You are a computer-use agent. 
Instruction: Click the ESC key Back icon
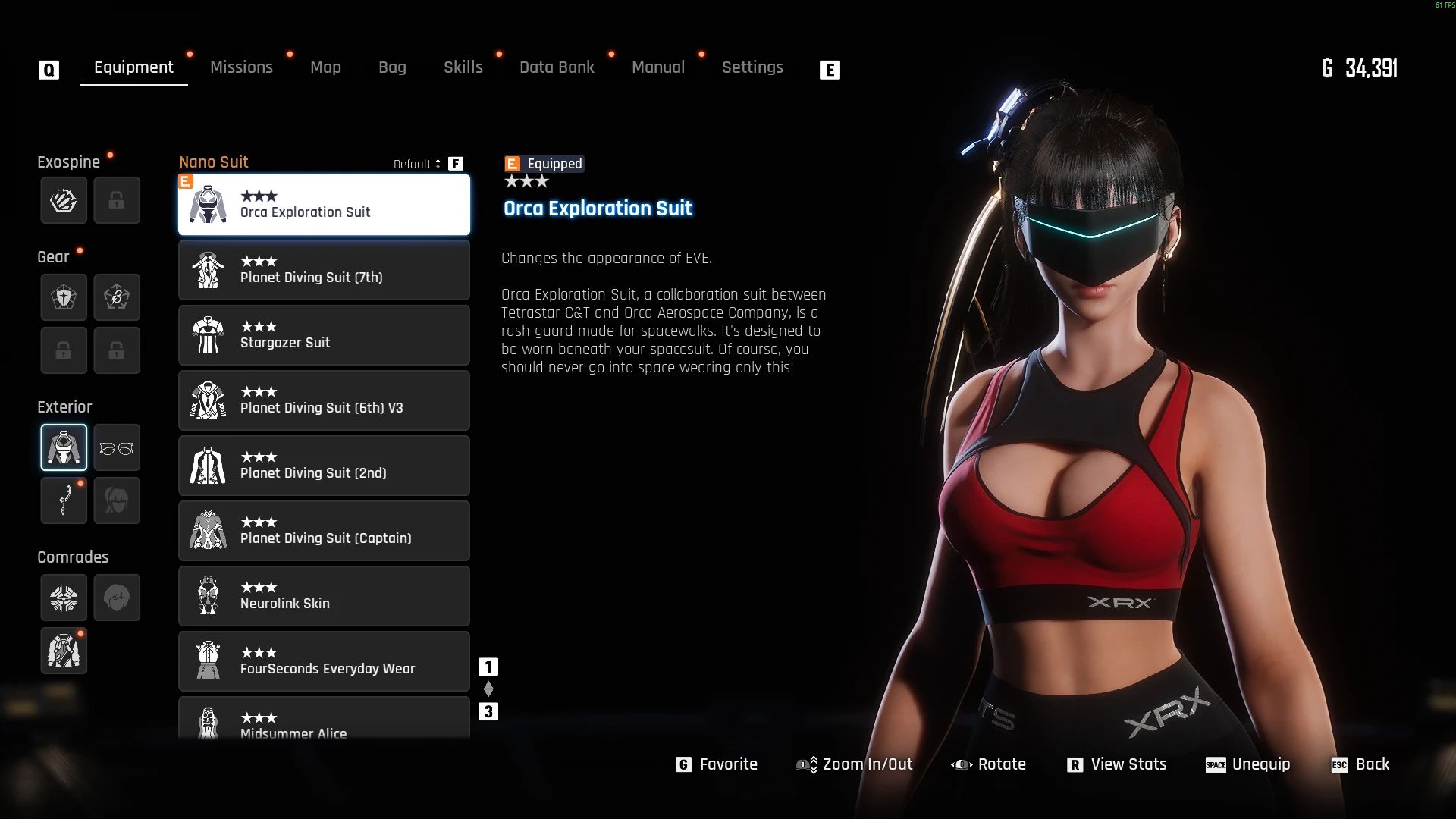(x=1339, y=764)
